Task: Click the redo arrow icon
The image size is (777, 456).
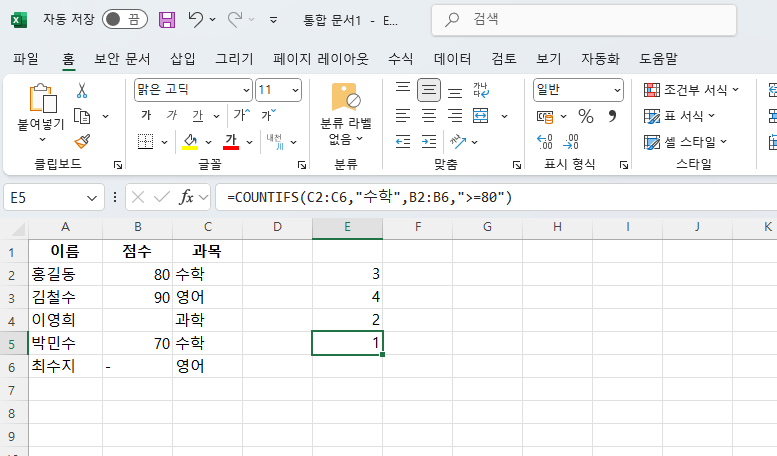Action: point(235,19)
